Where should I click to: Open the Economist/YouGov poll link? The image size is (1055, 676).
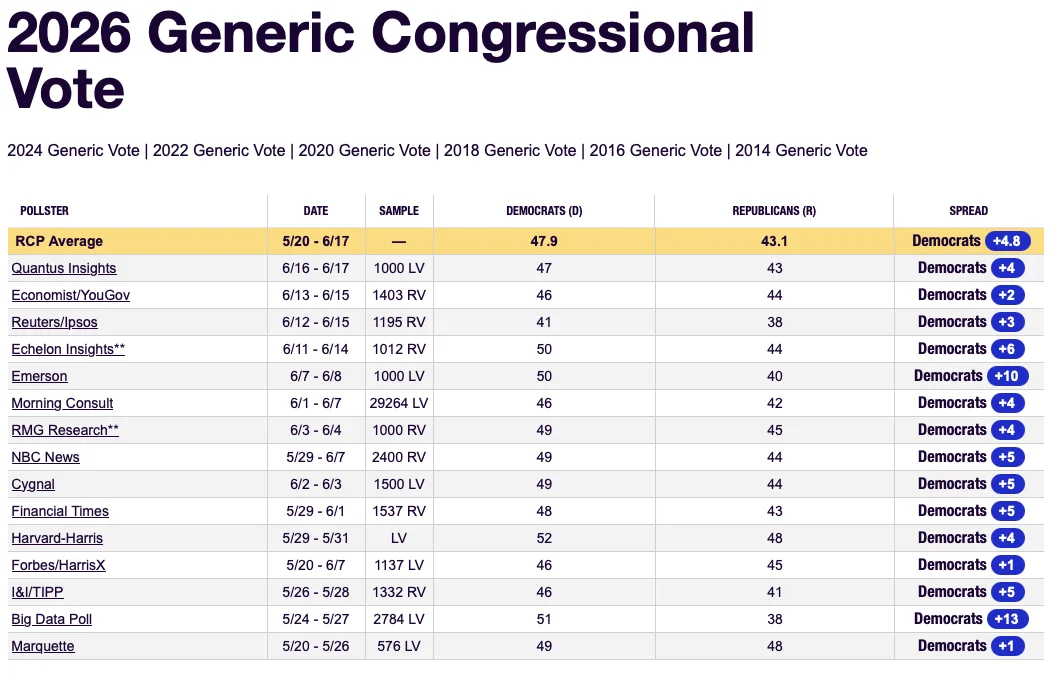(x=71, y=295)
